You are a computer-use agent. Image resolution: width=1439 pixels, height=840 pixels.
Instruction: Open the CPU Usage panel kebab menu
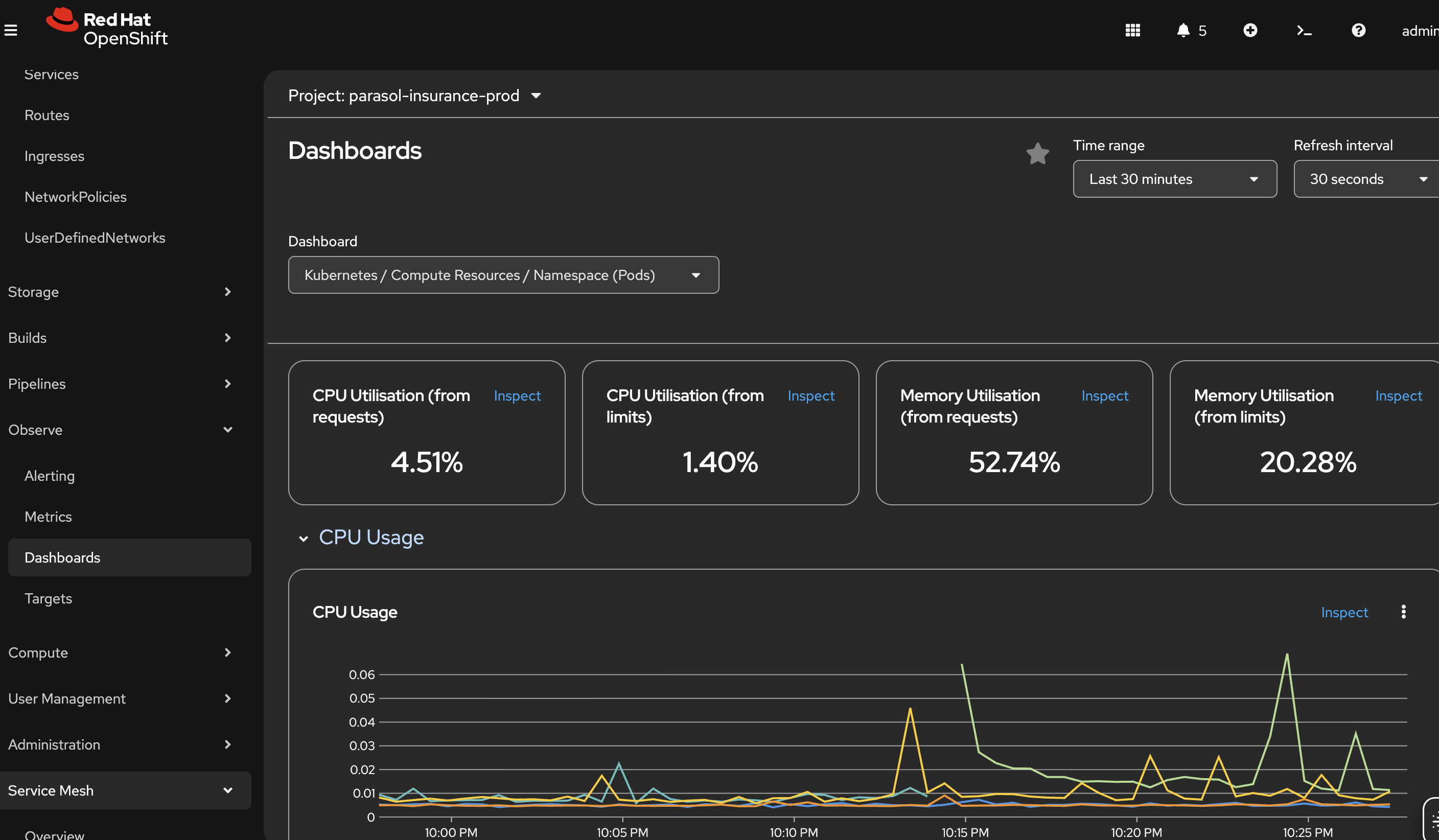click(x=1405, y=612)
